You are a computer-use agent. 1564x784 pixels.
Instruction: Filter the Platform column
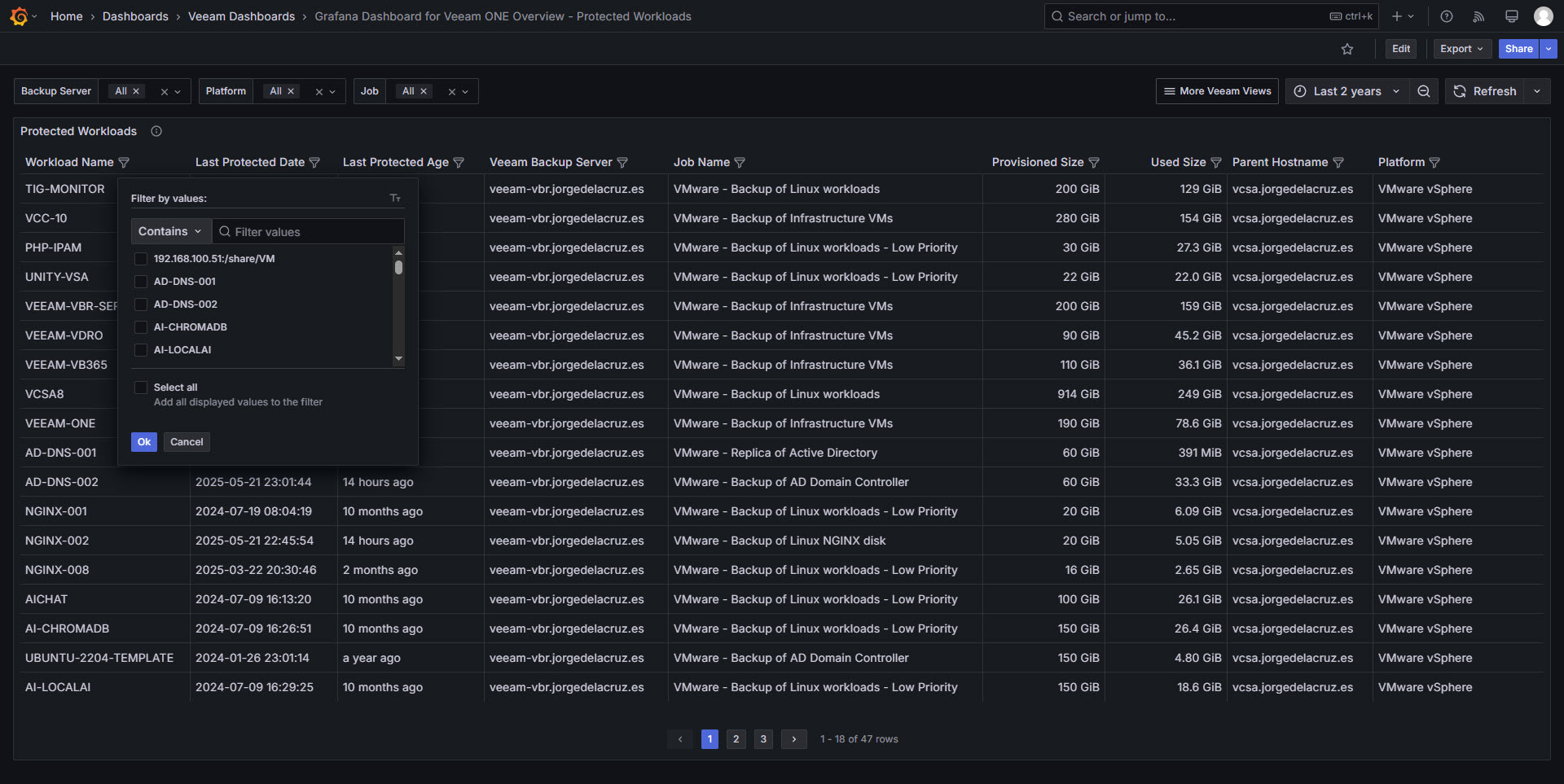click(1434, 163)
